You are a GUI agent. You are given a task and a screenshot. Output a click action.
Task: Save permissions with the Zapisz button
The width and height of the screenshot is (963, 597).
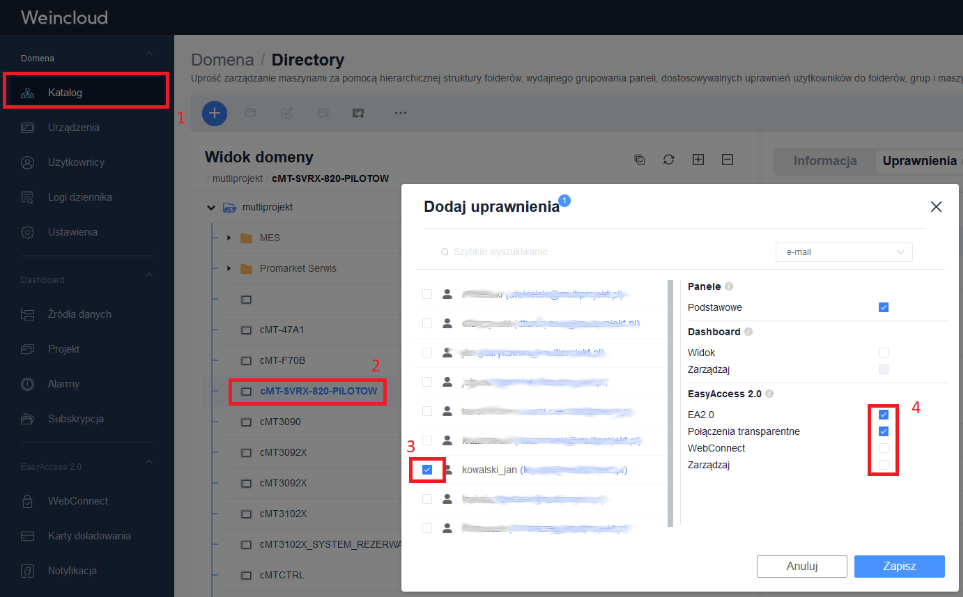click(899, 566)
